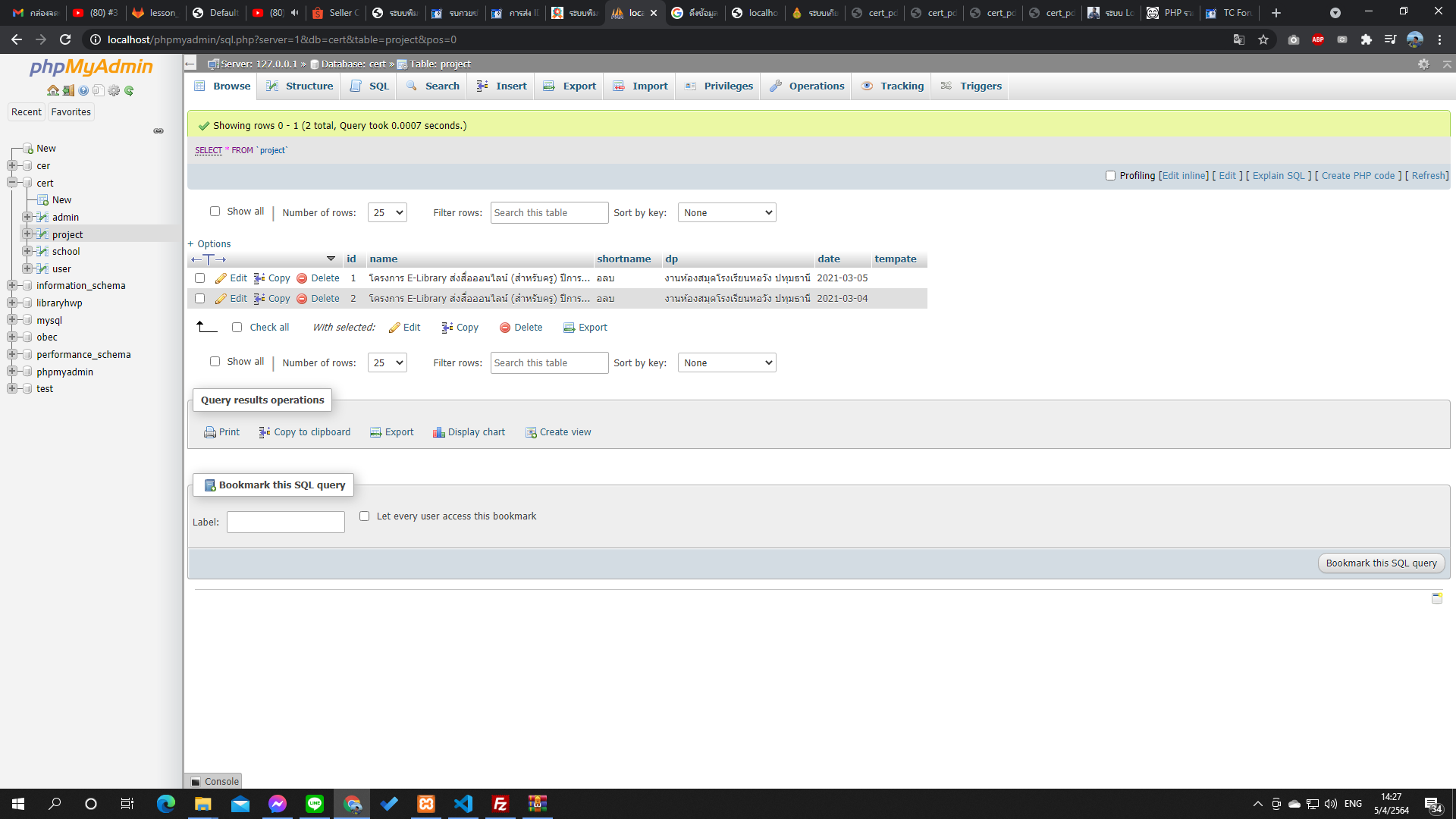The image size is (1456, 819).
Task: Open page settings gear icon
Action: [x=1423, y=64]
